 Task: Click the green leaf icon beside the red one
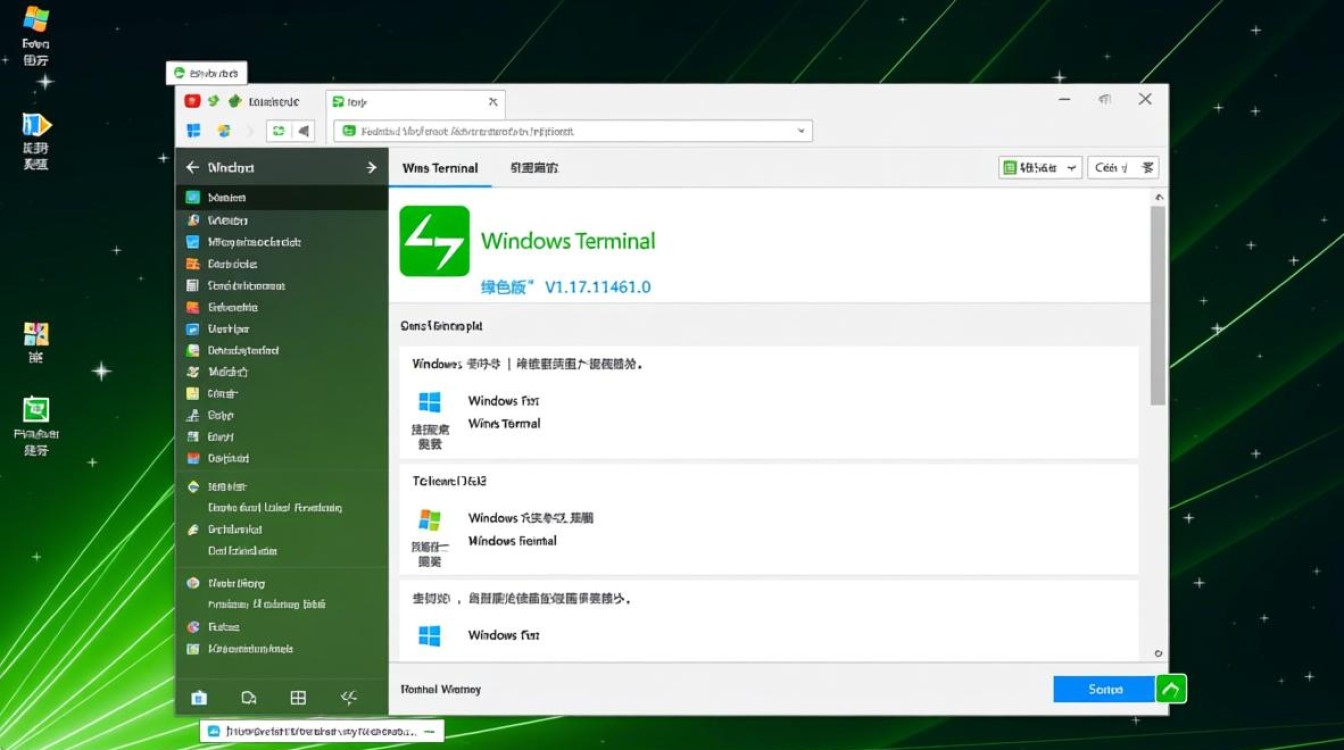pos(214,100)
